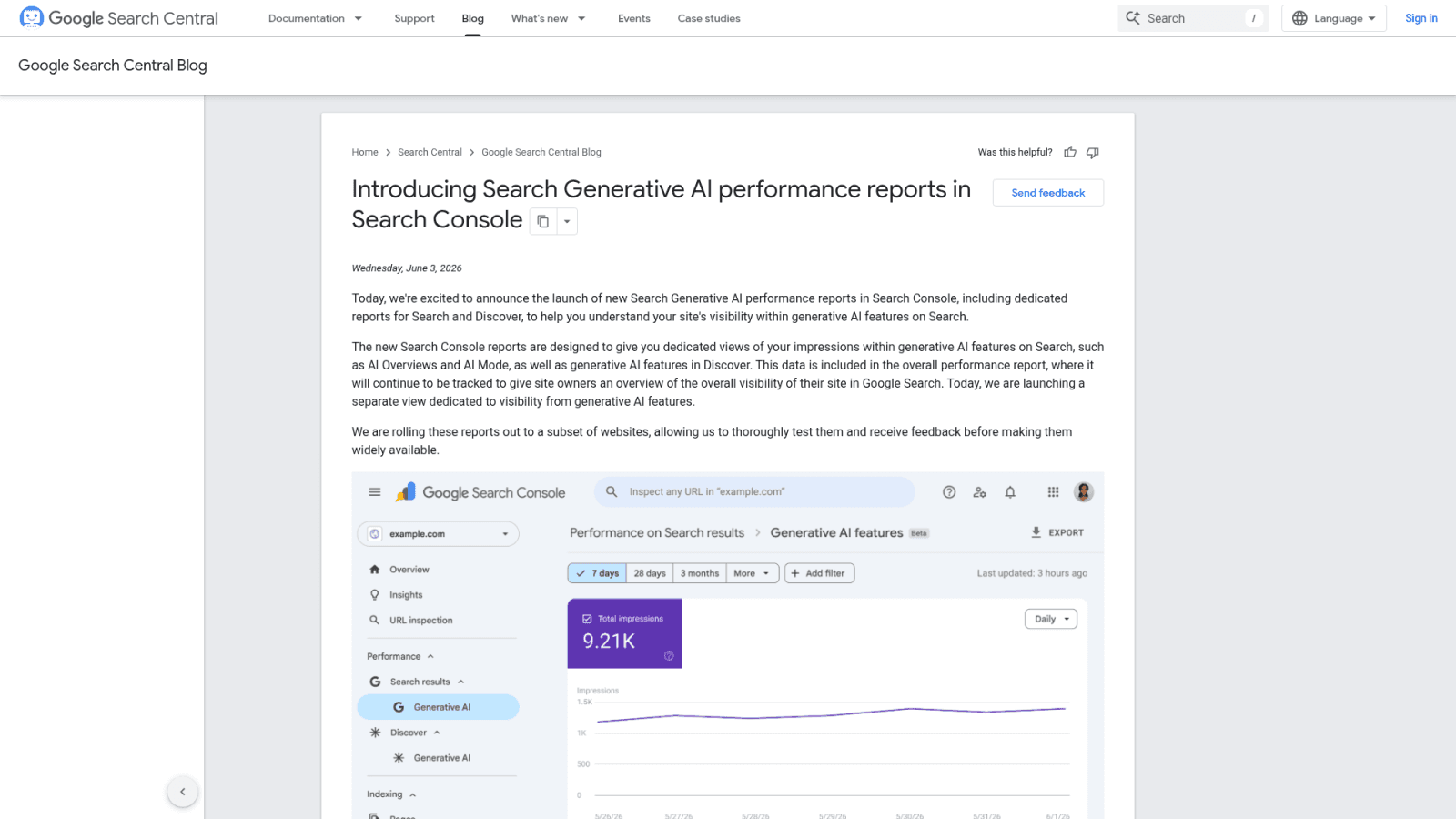Click the globe Language selector
This screenshot has height=819, width=1456.
(1334, 18)
